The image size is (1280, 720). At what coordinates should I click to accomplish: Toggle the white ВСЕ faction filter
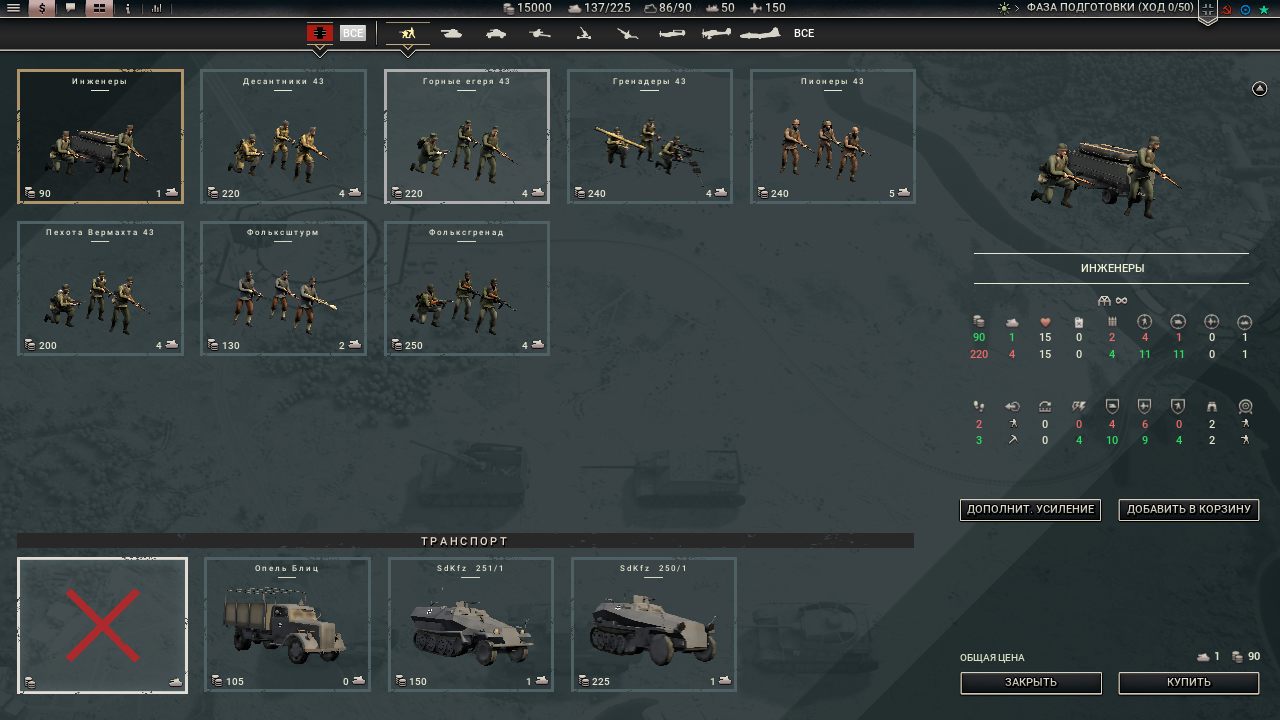[353, 33]
